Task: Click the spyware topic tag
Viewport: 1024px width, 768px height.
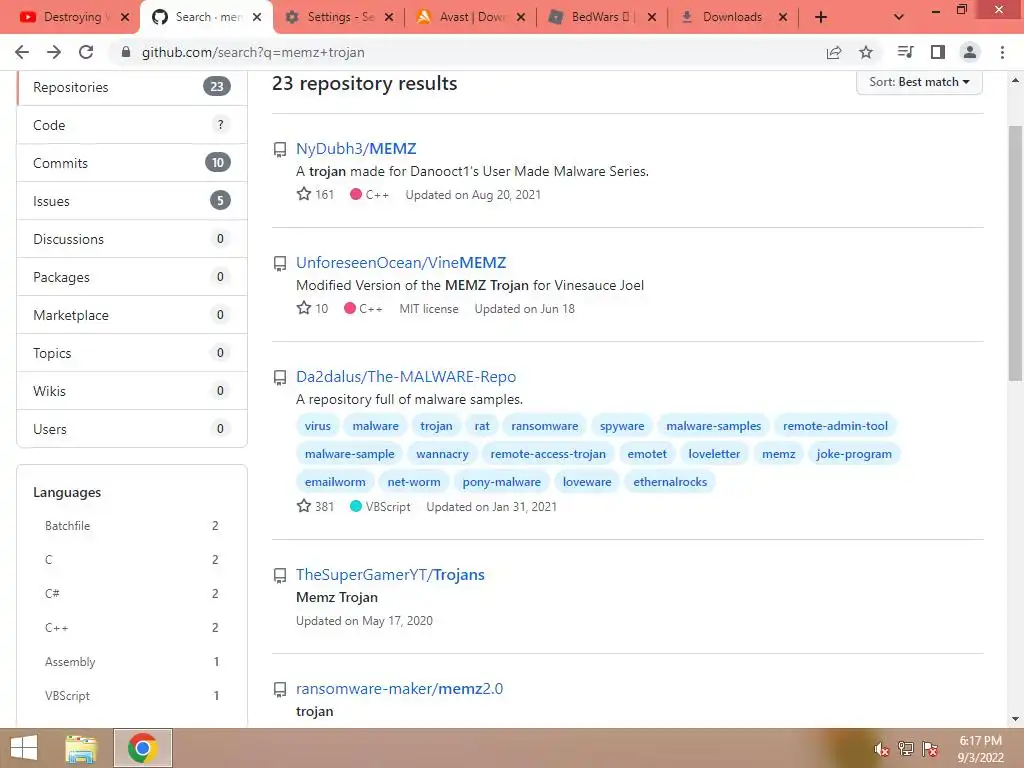Action: coord(622,426)
